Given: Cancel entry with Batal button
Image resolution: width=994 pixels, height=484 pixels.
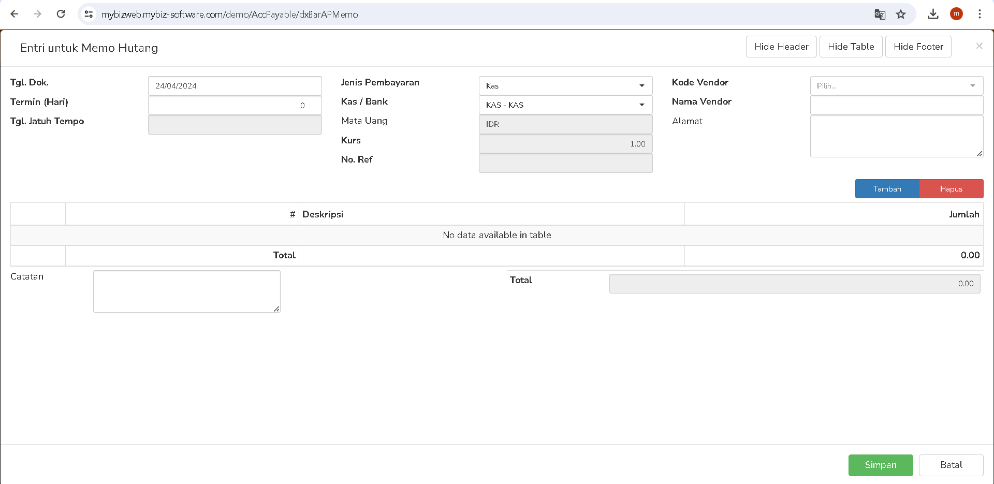Looking at the screenshot, I should (951, 465).
